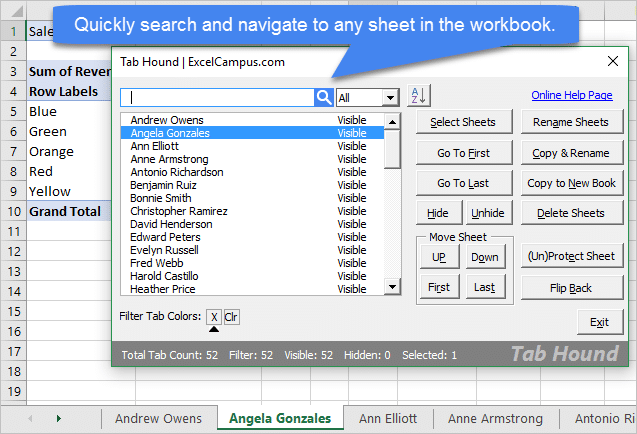Click the Clr filter button
Viewport: 637px width, 434px height.
coord(231,317)
